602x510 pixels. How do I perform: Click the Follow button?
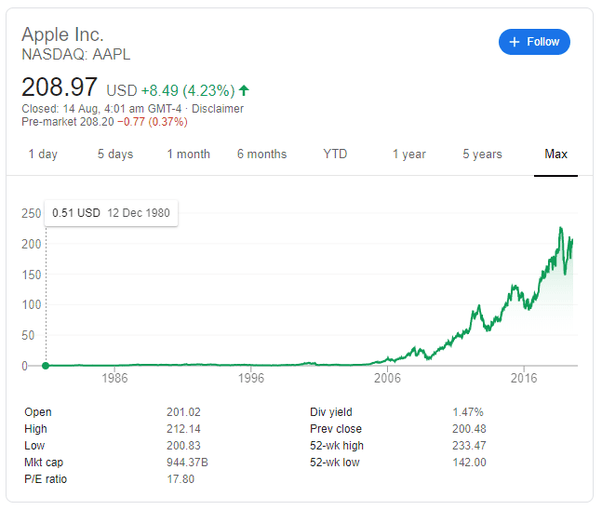(535, 42)
